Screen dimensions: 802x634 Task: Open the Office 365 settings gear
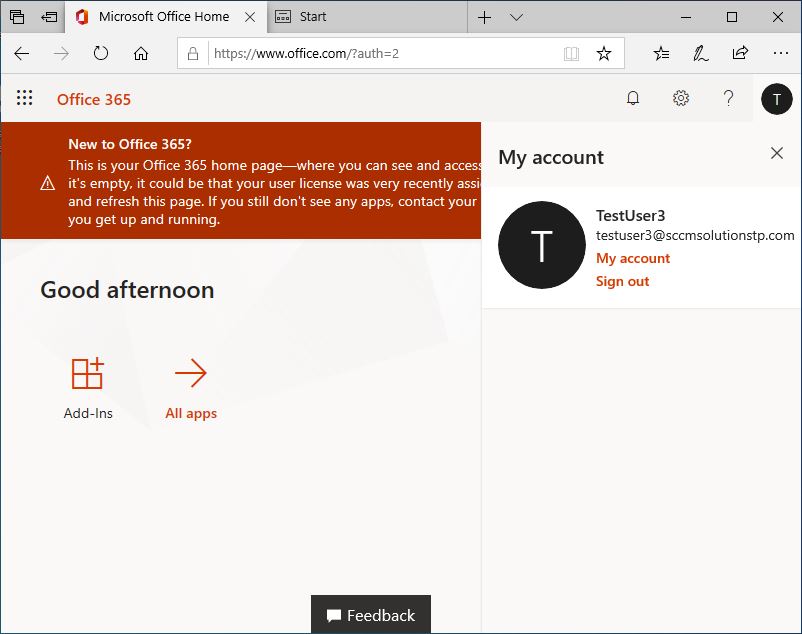coord(681,98)
